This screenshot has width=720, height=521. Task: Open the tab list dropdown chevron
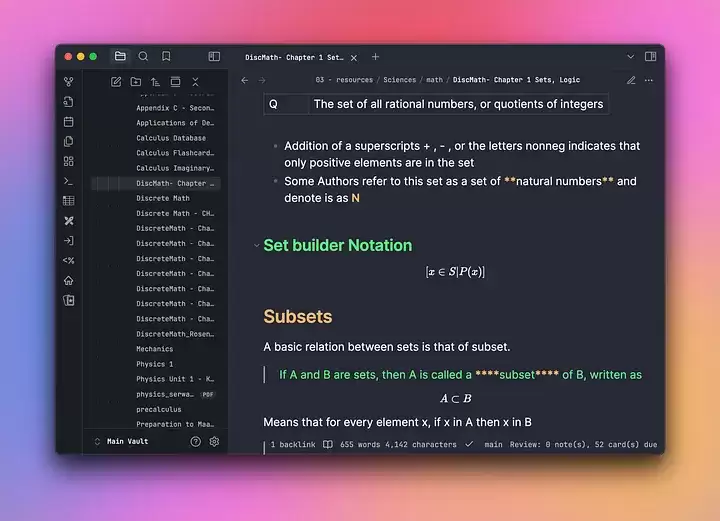630,57
